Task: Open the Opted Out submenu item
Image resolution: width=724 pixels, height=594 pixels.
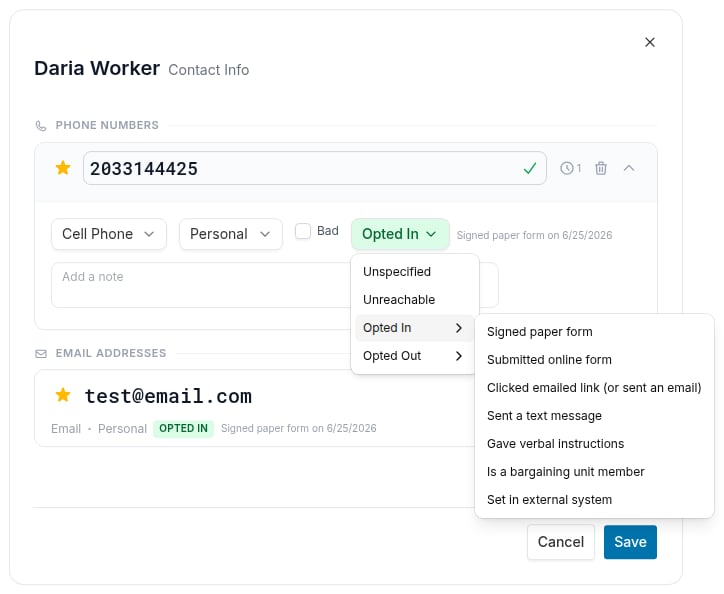Action: tap(415, 356)
